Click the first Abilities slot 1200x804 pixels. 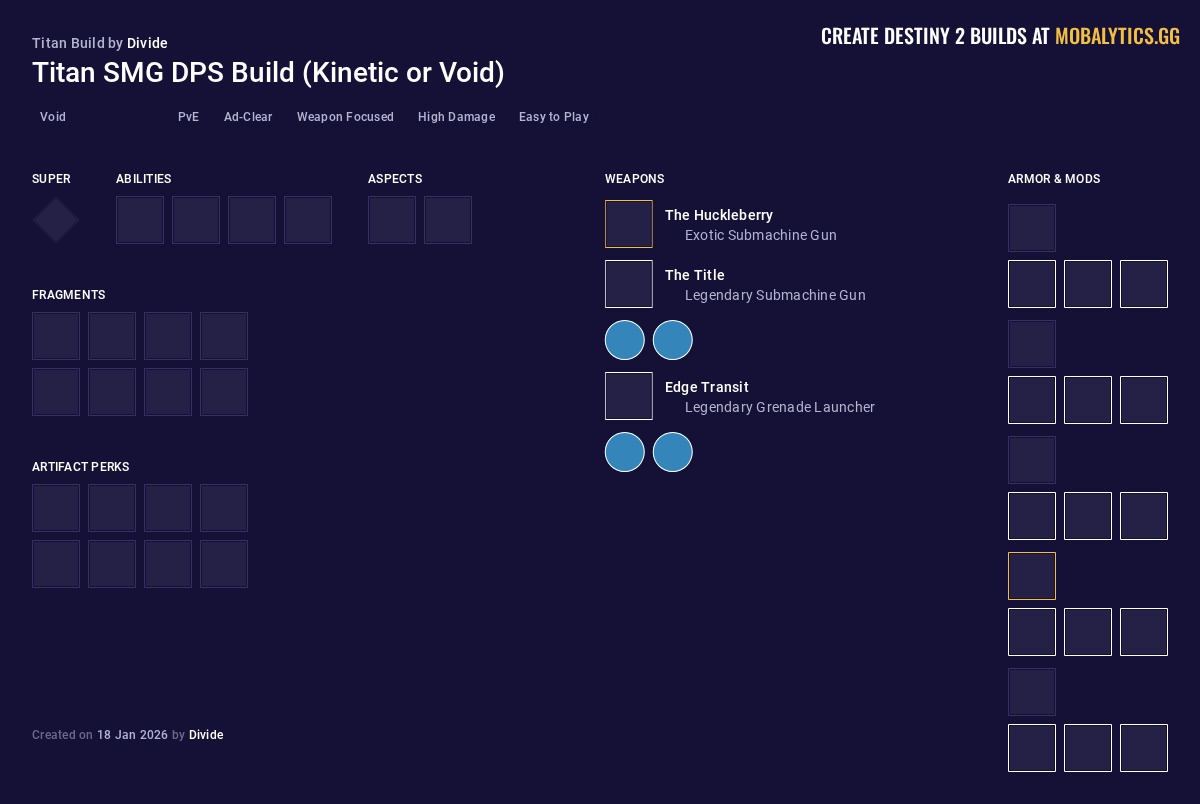click(140, 220)
